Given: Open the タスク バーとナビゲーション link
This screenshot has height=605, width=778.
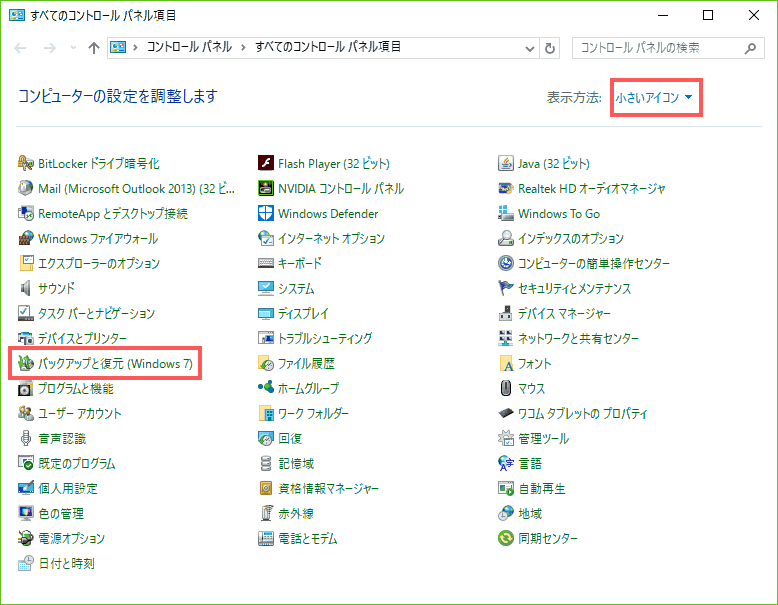Looking at the screenshot, I should coord(96,313).
